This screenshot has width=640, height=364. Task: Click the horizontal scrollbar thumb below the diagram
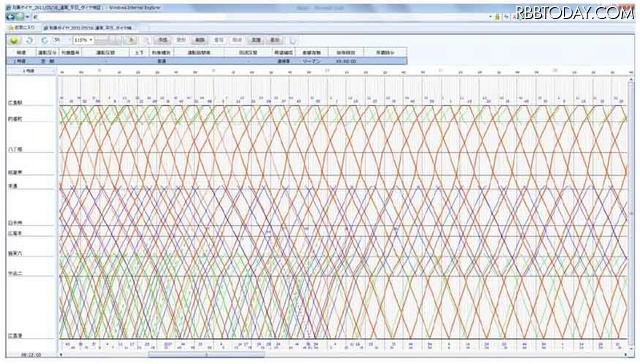pos(206,355)
